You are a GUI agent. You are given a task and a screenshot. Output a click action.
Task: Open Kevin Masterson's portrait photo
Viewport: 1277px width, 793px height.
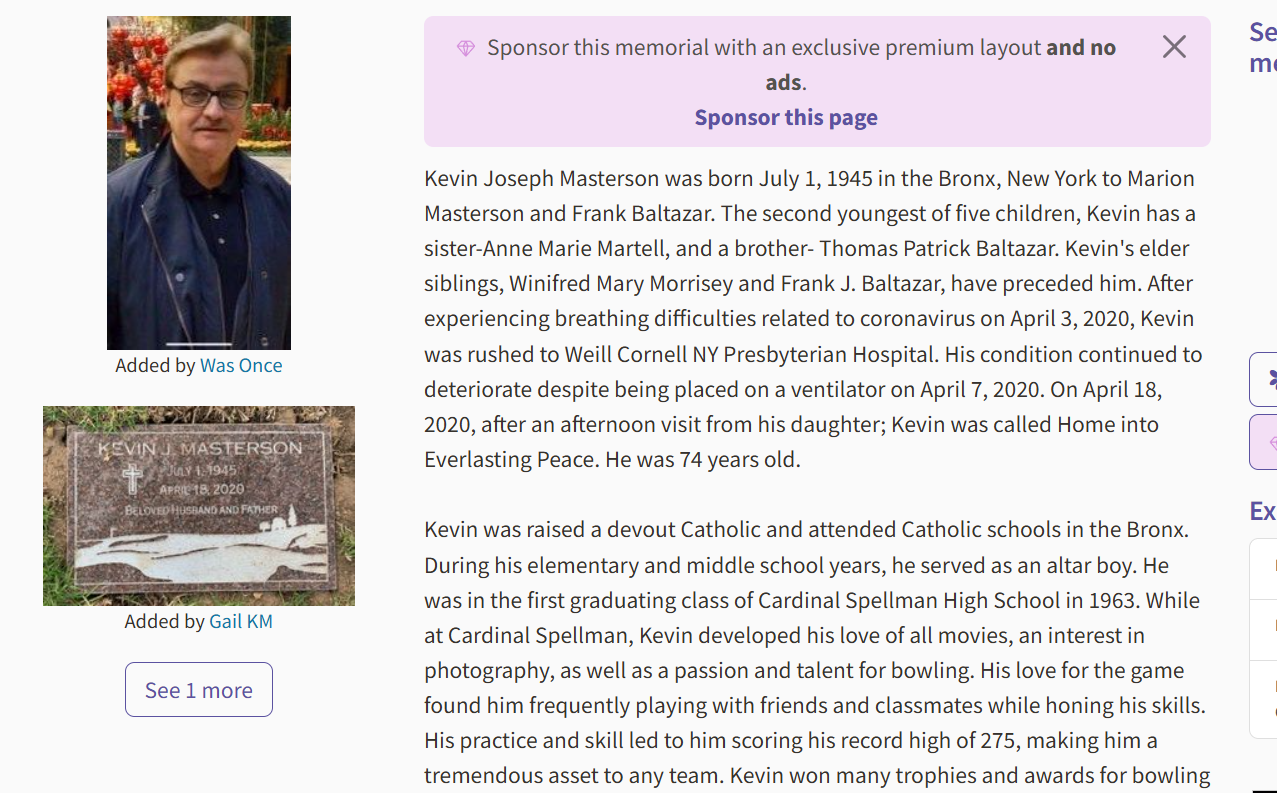[x=199, y=182]
